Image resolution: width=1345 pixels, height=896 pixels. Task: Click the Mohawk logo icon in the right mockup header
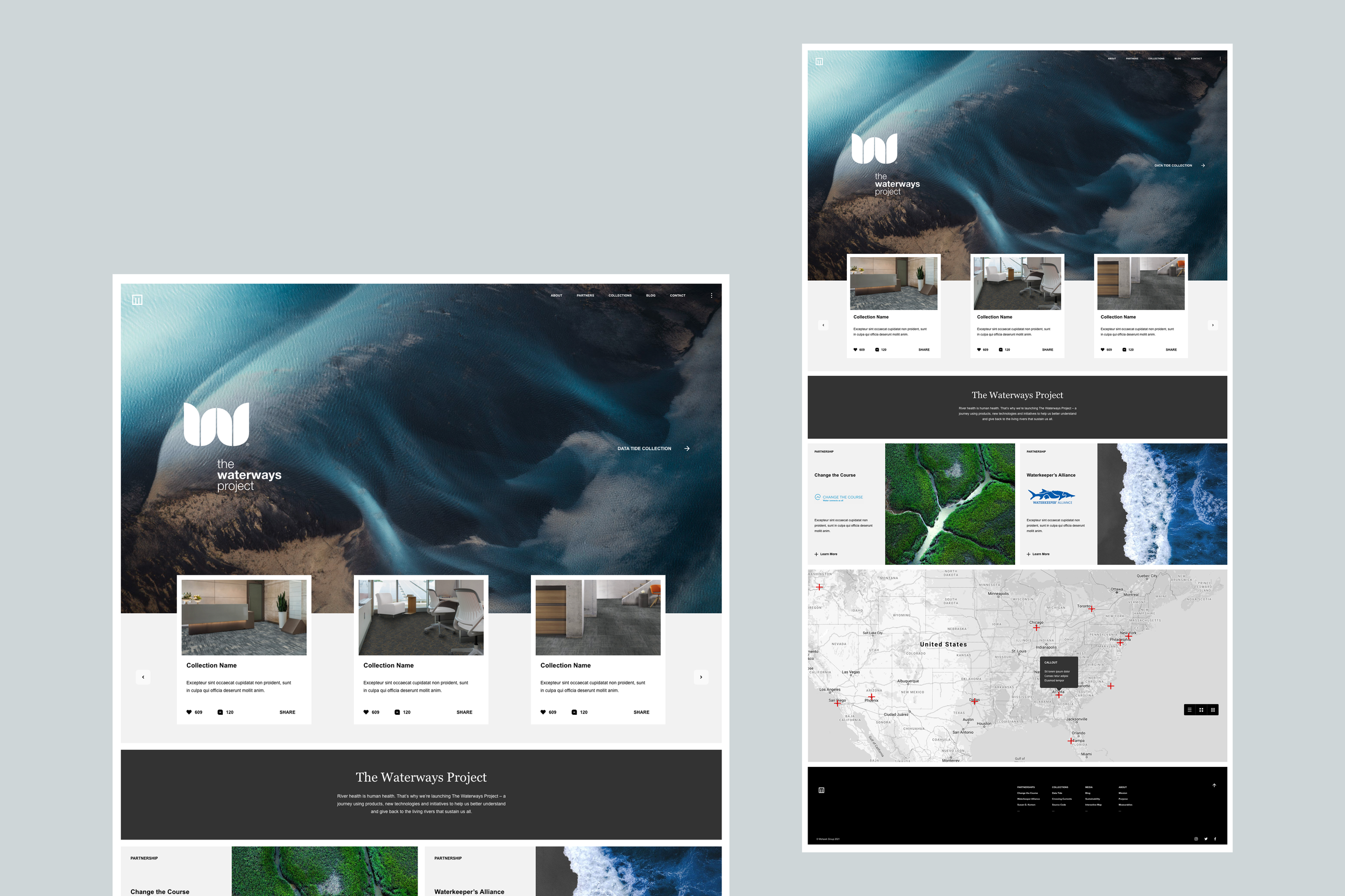coord(819,62)
